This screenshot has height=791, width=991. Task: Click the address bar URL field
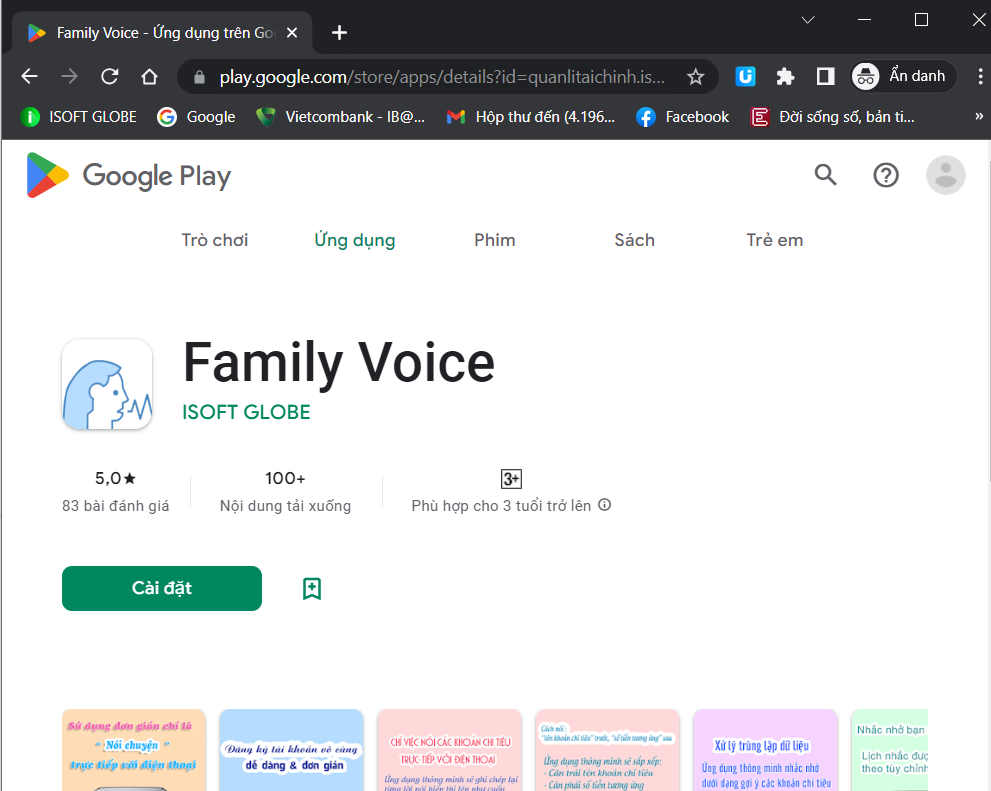tap(442, 77)
